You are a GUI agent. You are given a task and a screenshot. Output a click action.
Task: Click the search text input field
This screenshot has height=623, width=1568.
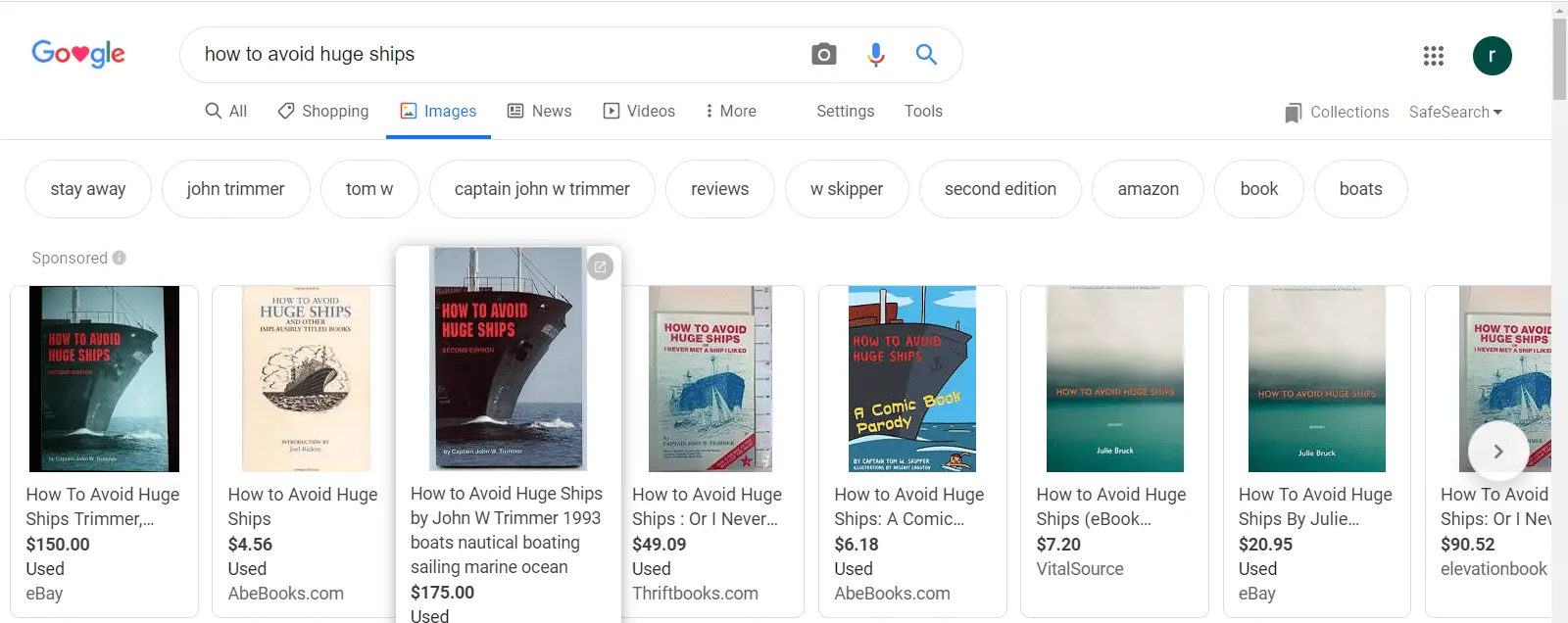[x=490, y=55]
